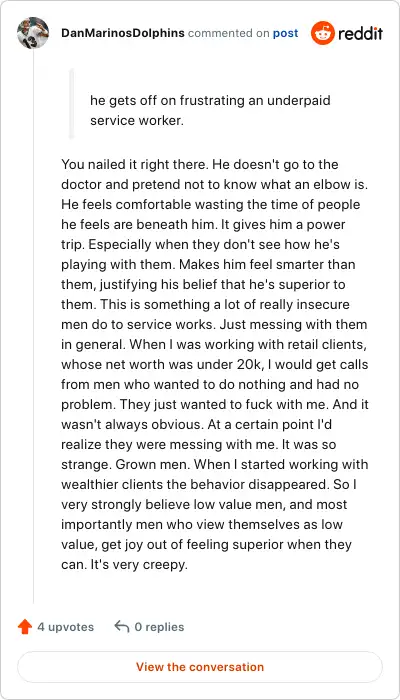Open the DanMarinosDolphins username link
Viewport: 400px width, 700px height.
(123, 33)
